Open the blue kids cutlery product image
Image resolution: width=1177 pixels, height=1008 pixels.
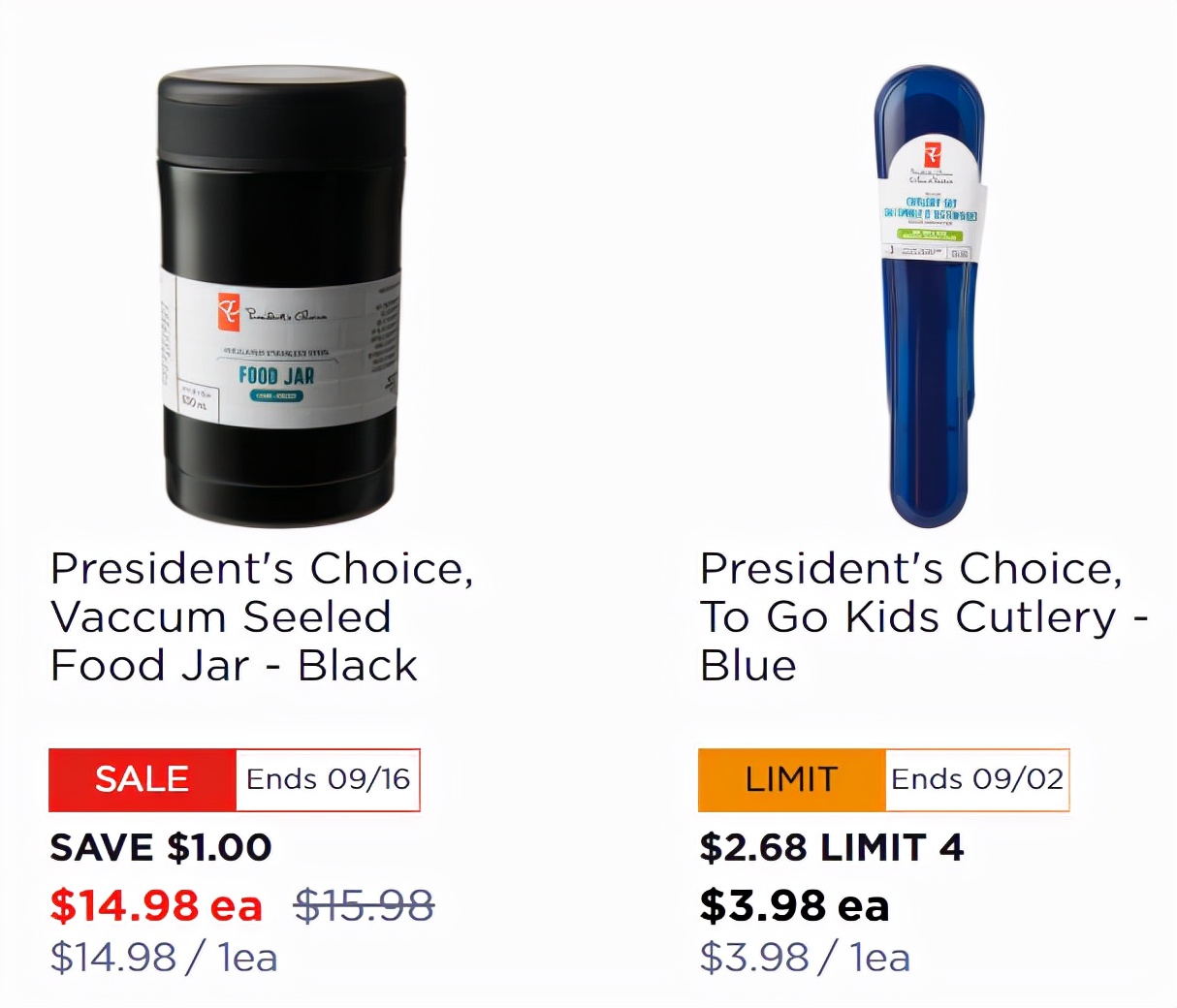929,388
